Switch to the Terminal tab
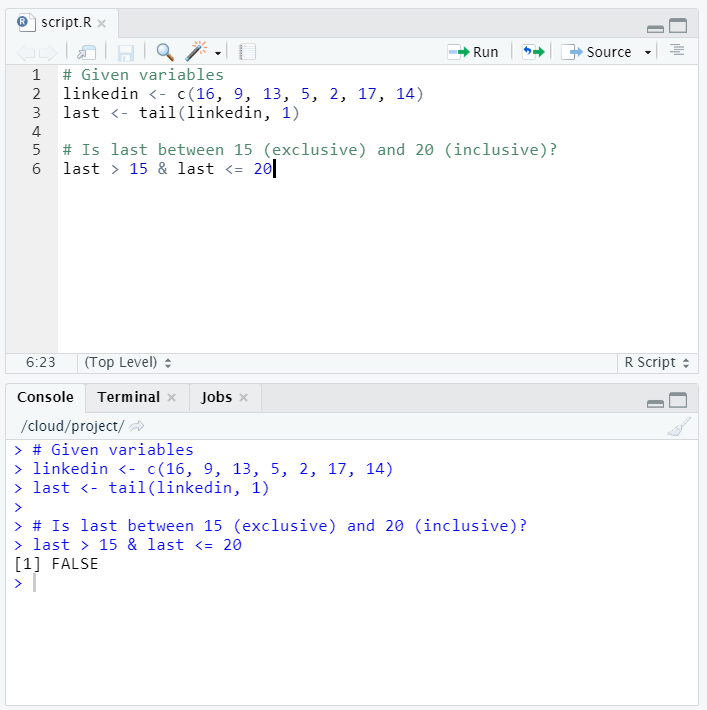The width and height of the screenshot is (707, 710). pos(129,397)
